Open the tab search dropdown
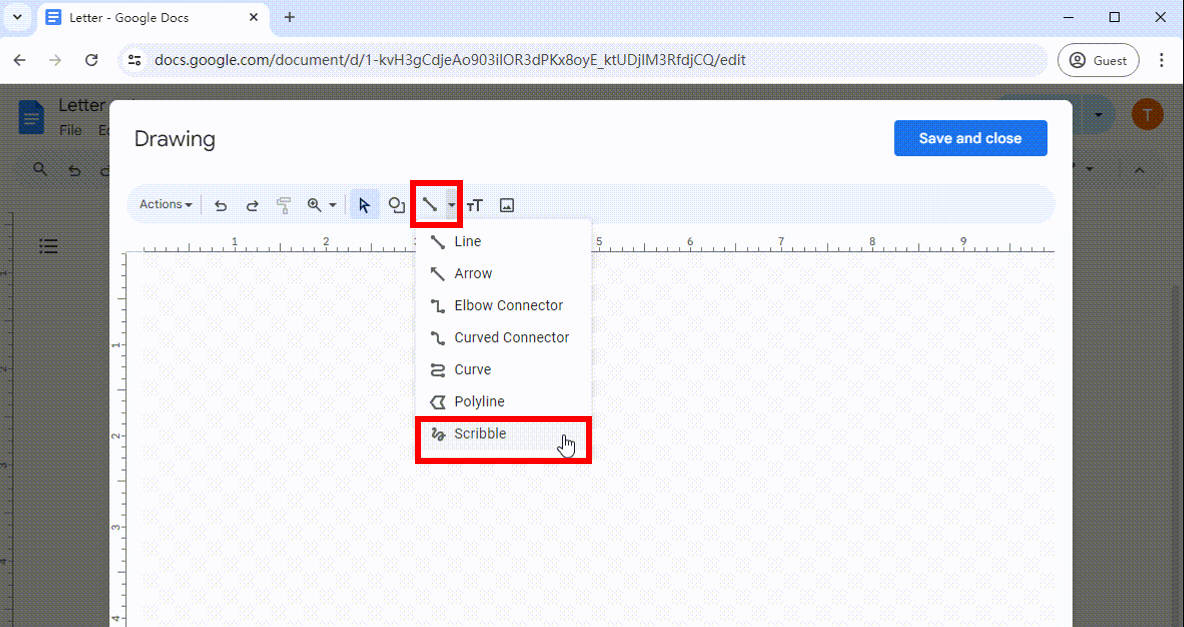Viewport: 1184px width, 627px height. pos(17,17)
